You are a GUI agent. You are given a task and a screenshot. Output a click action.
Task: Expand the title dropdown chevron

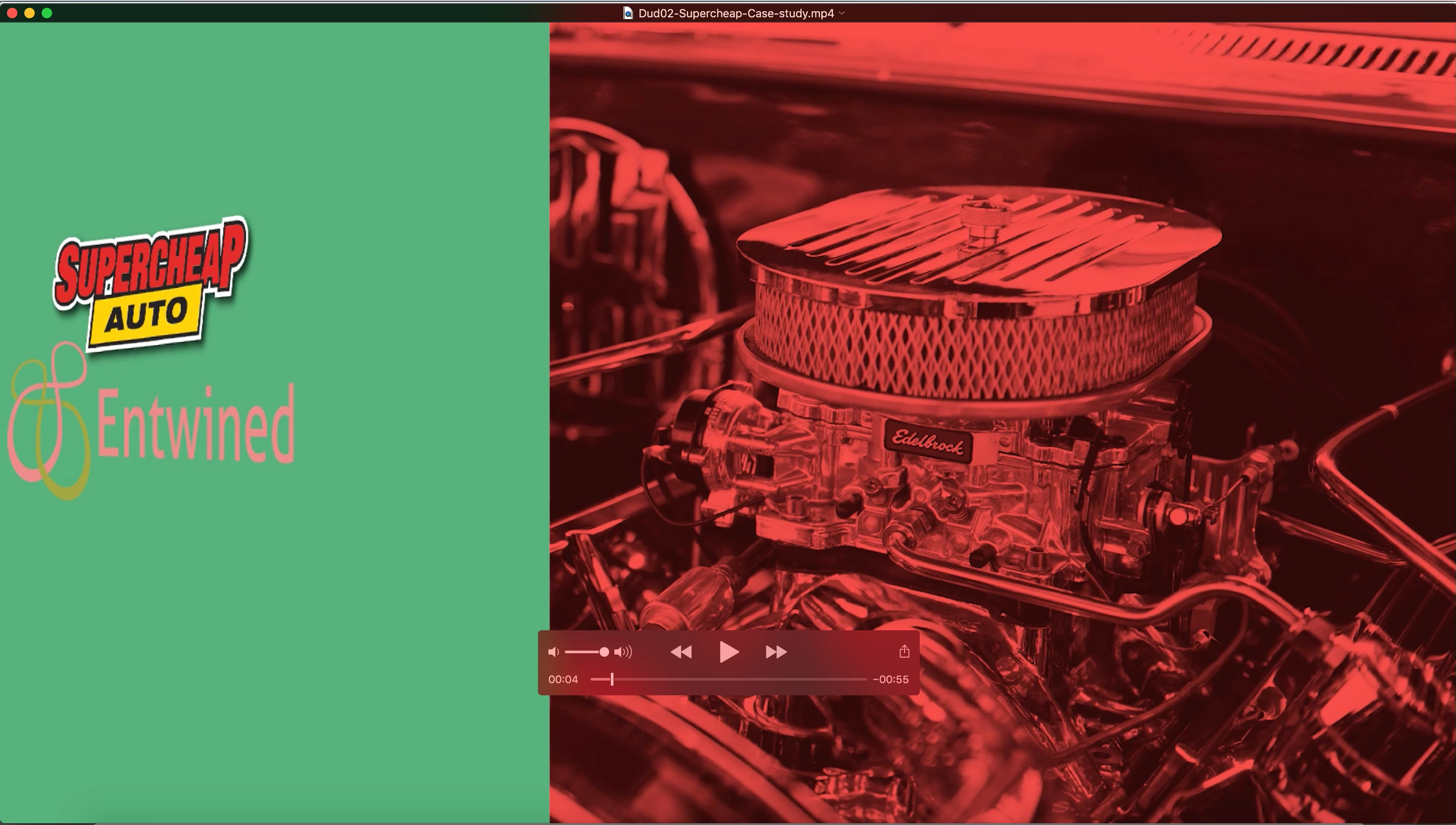[x=842, y=13]
